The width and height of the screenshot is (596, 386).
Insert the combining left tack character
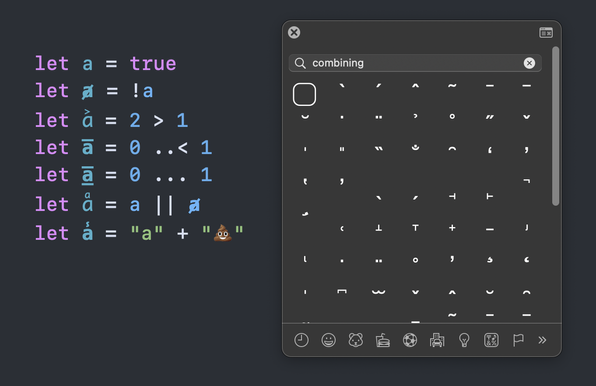[x=452, y=196]
